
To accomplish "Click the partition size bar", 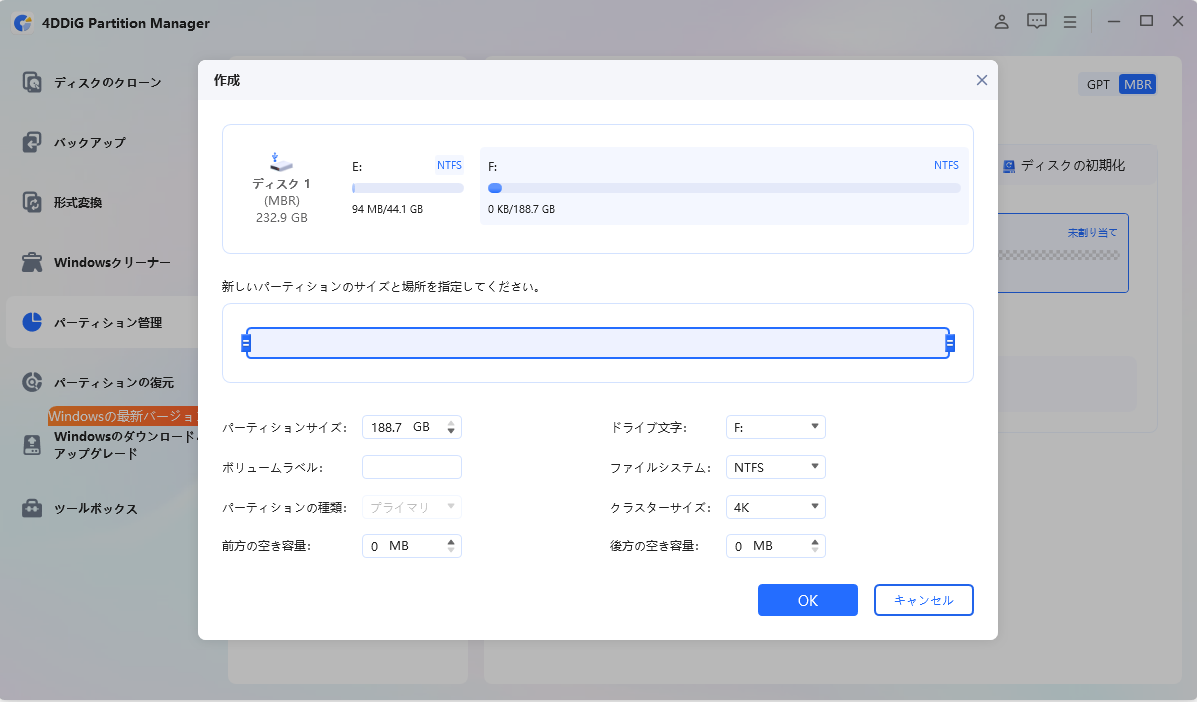I will pyautogui.click(x=598, y=343).
